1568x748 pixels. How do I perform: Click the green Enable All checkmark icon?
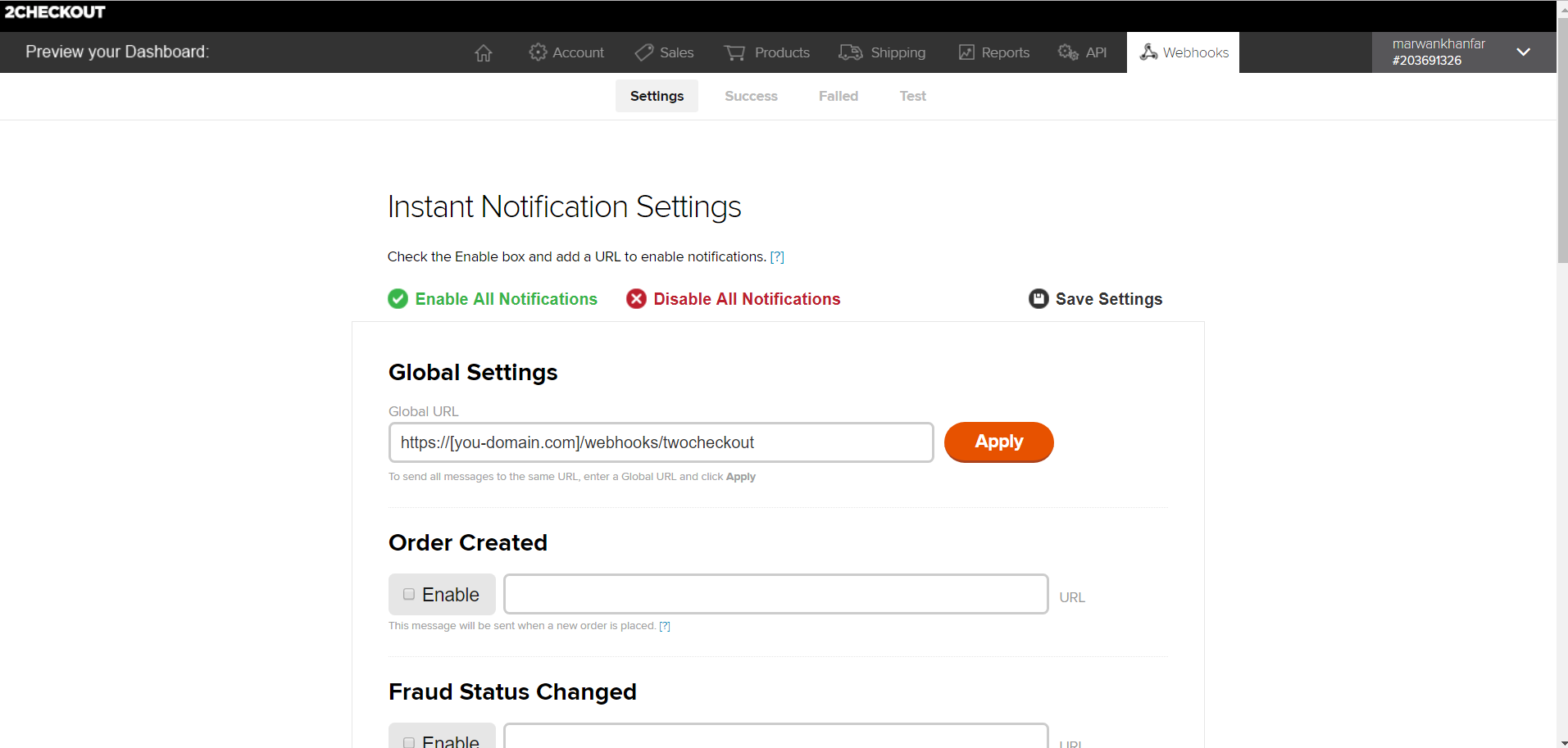[398, 299]
